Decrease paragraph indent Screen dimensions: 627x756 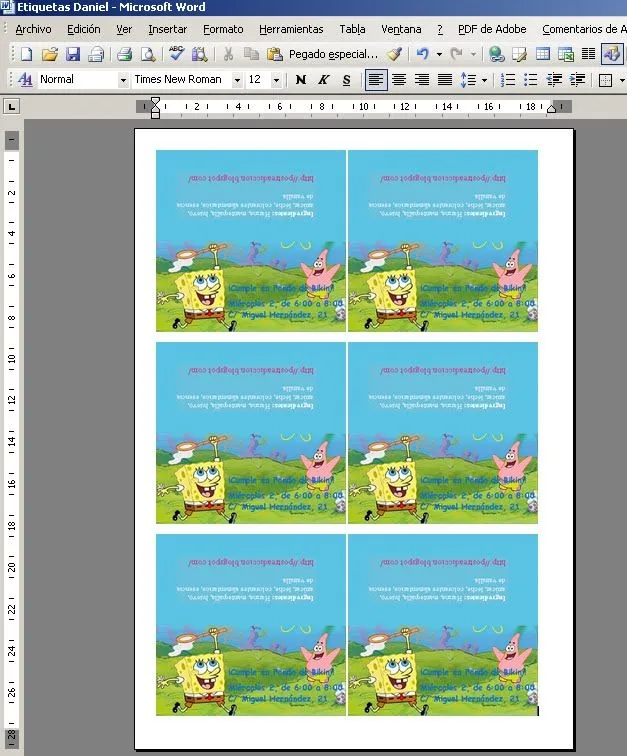[x=554, y=80]
